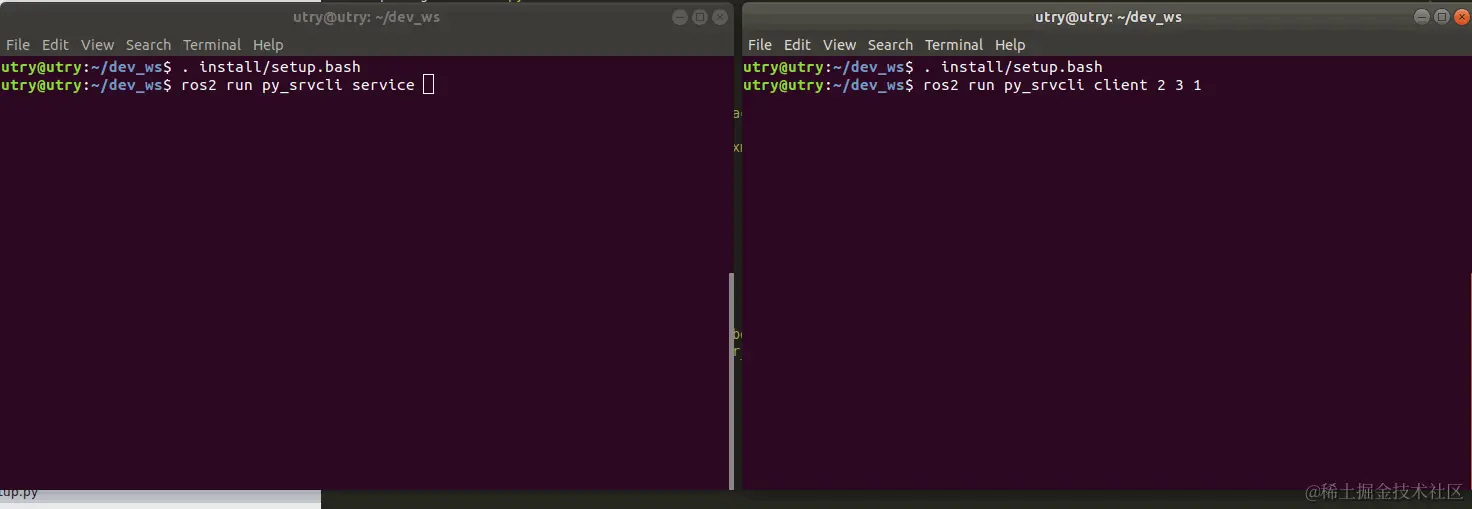Minimize the right terminal window
Viewport: 1472px width, 509px height.
pos(1422,17)
